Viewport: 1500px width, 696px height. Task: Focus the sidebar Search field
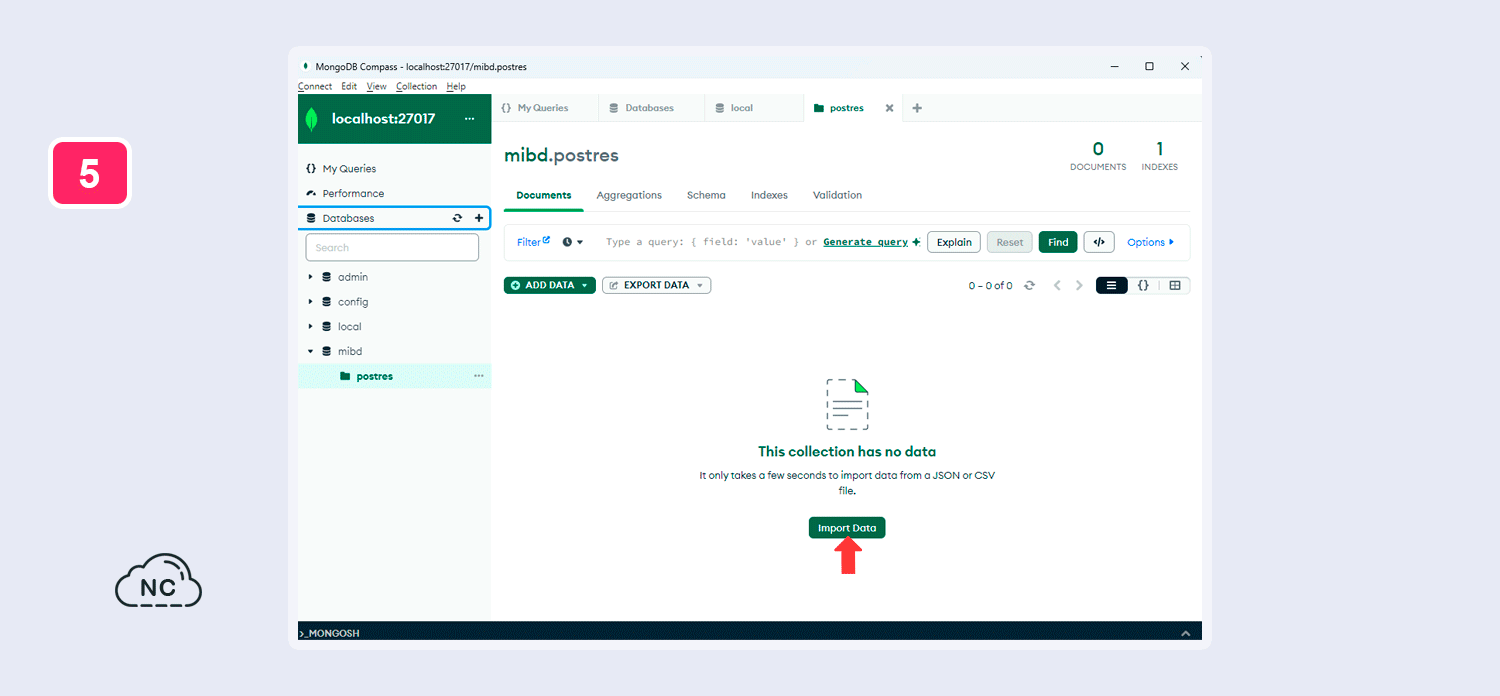point(392,247)
